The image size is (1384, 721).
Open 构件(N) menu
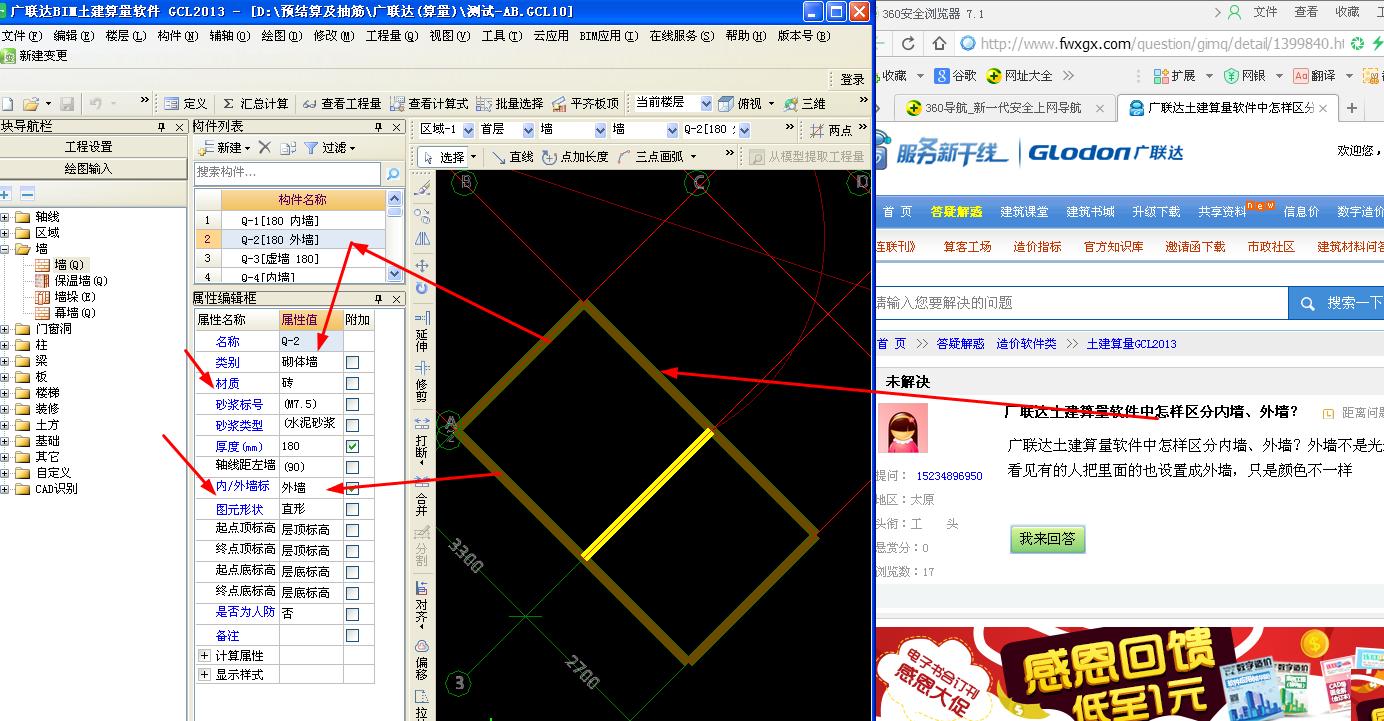[x=177, y=35]
